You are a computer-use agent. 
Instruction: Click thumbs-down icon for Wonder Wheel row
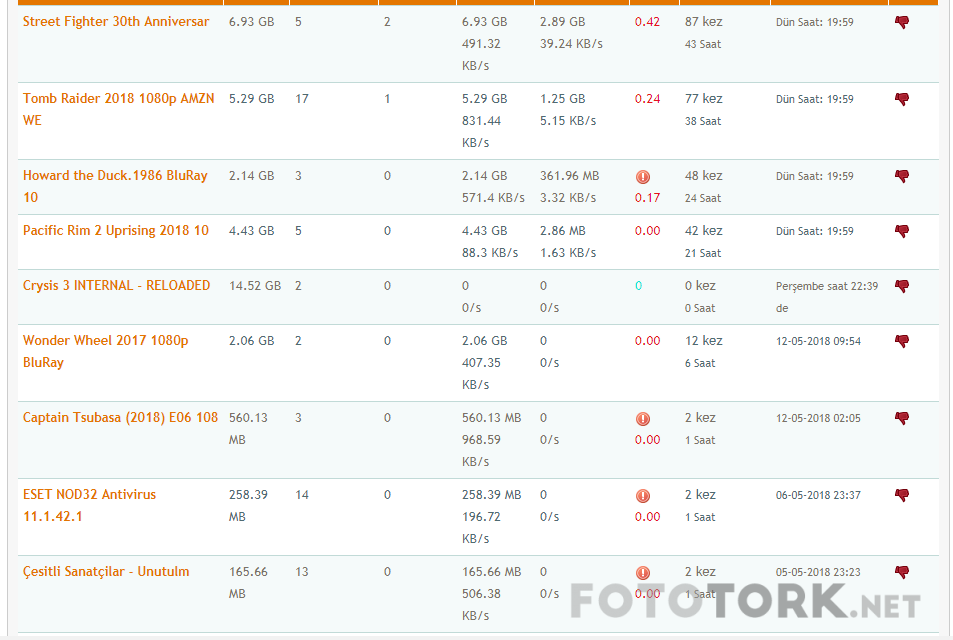[901, 341]
